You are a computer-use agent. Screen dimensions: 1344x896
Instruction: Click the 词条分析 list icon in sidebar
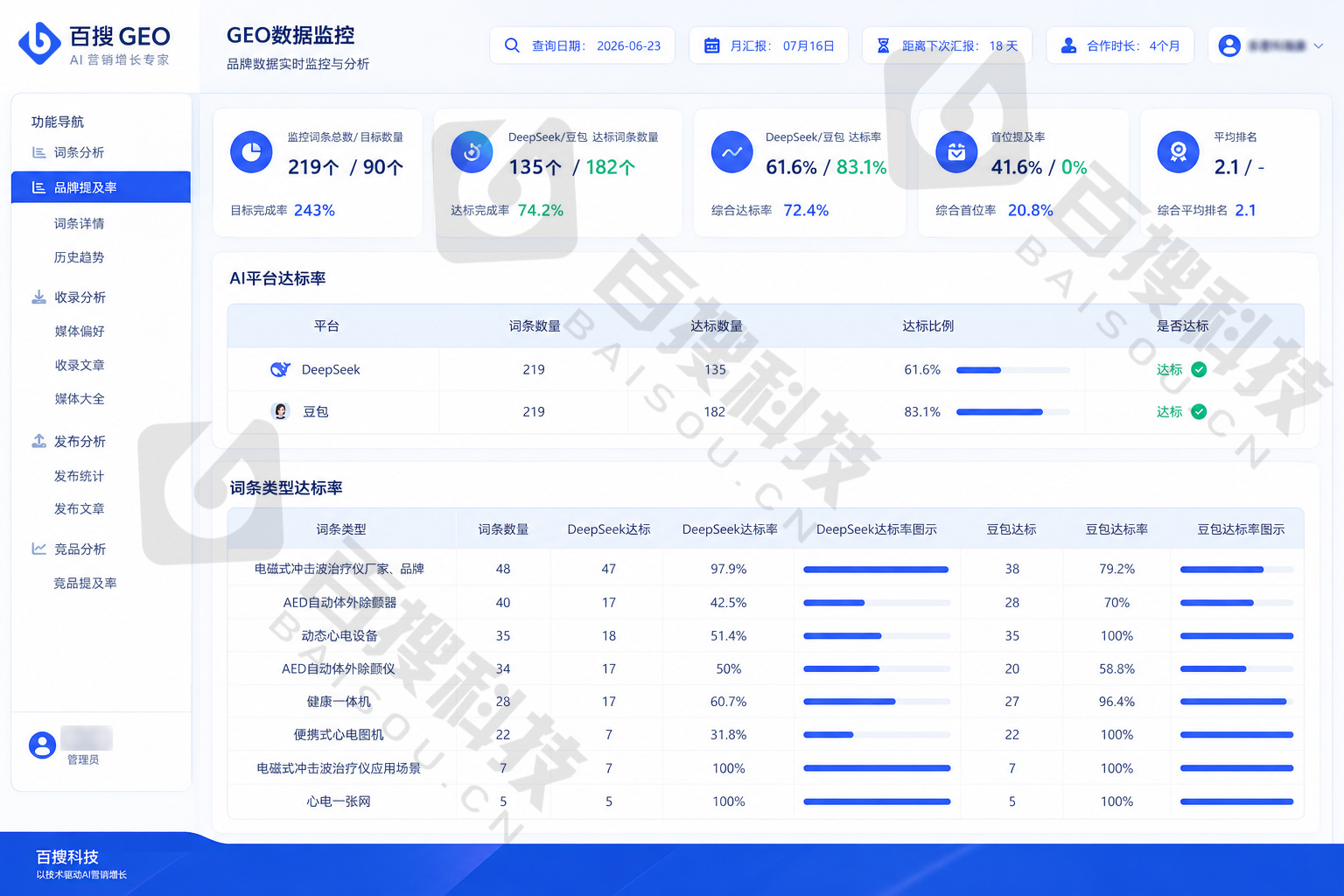[38, 152]
